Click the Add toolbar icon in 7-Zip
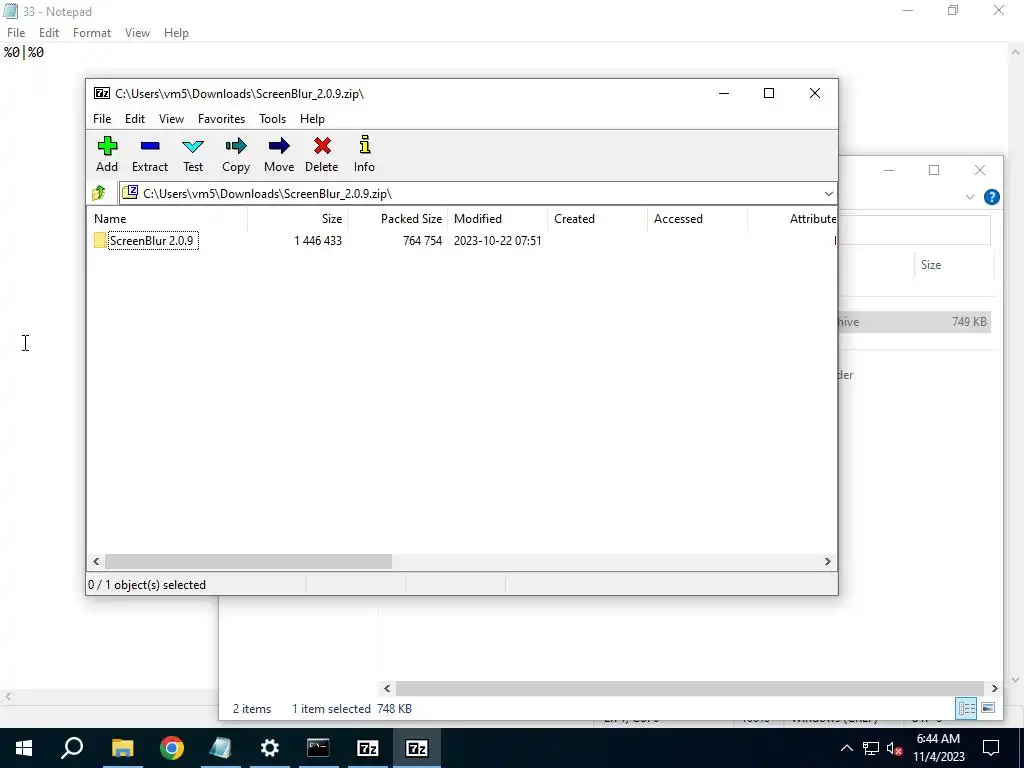Viewport: 1024px width, 768px height. 107,154
